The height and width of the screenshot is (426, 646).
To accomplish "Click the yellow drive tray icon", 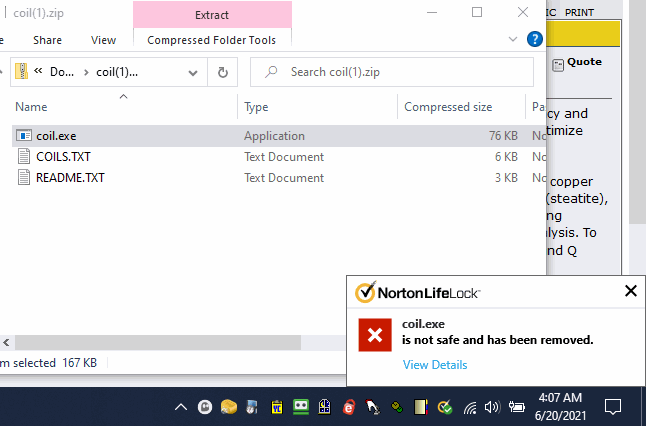I will [229, 407].
